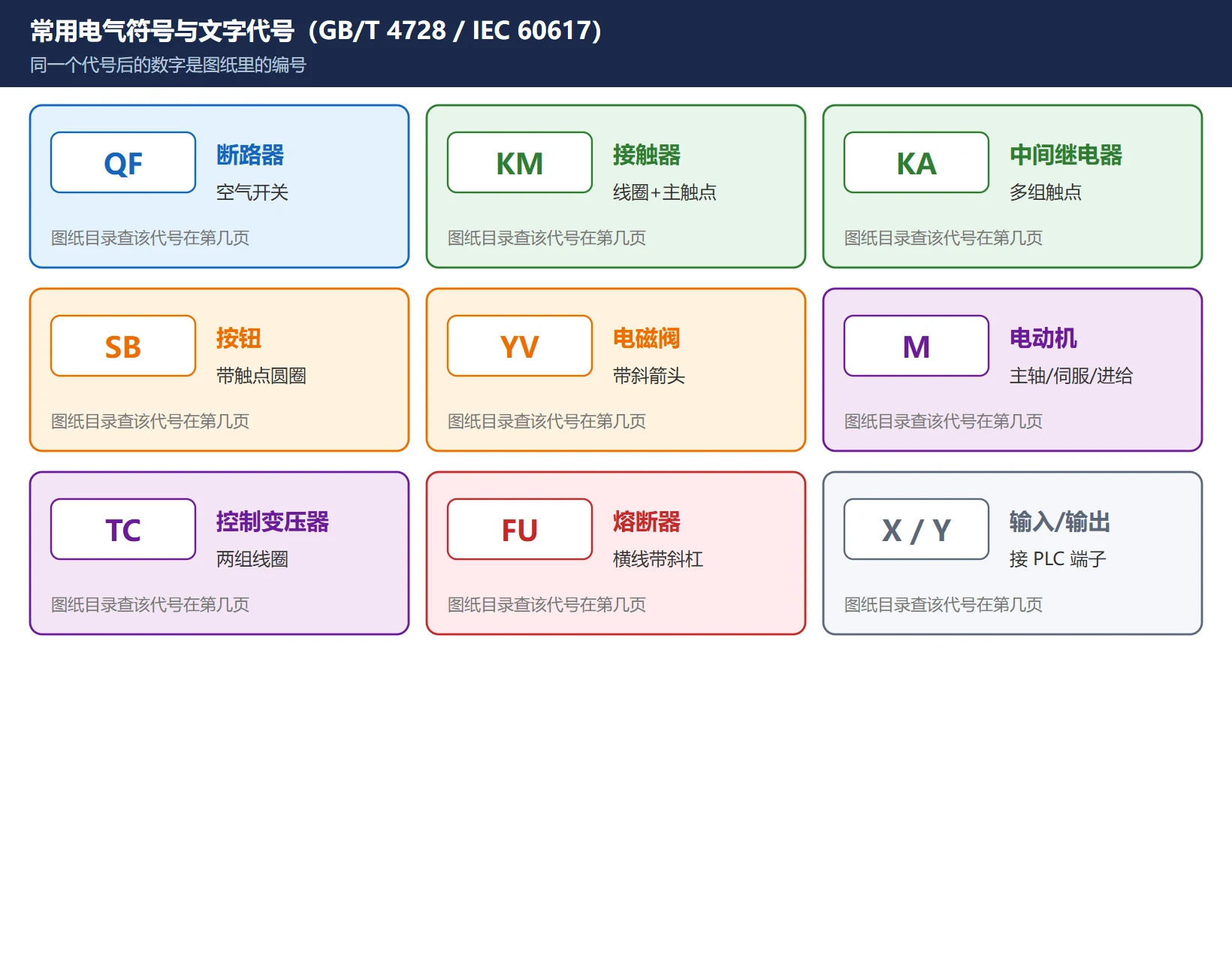Click the footer note in KA card

944,238
